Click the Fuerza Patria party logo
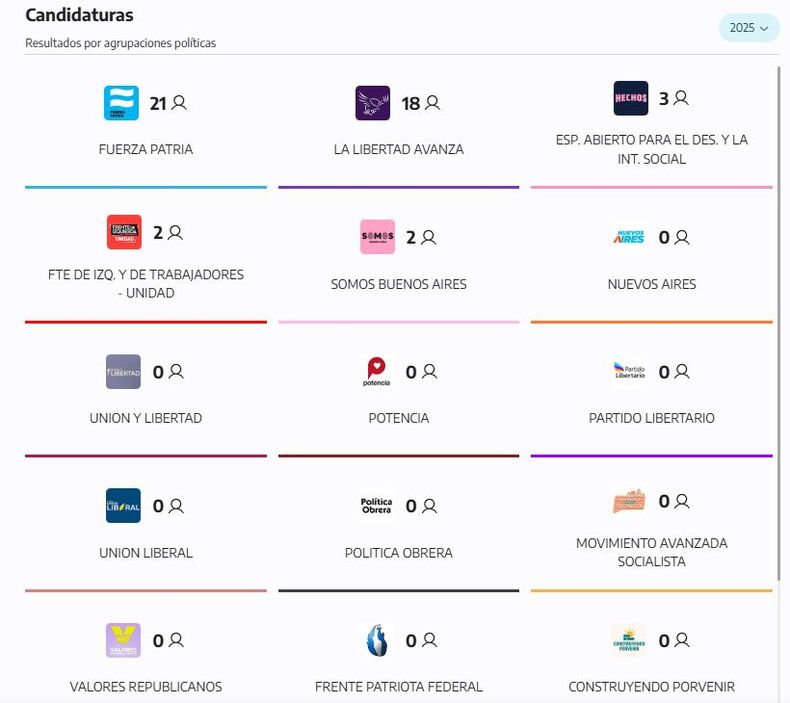Image resolution: width=790 pixels, height=703 pixels. (x=121, y=103)
